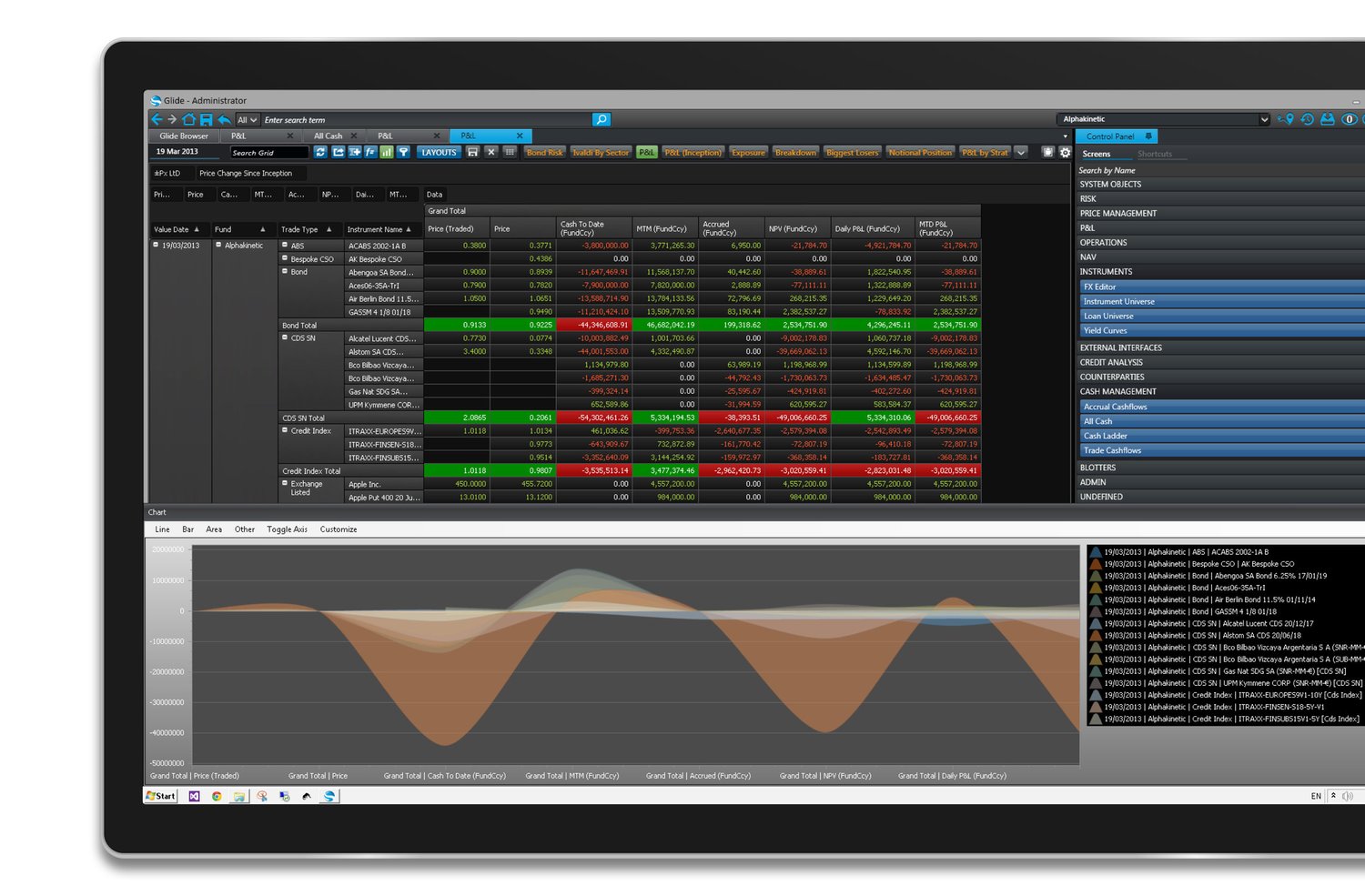The image size is (1365, 896).
Task: Select the Shortcuts tab in Control Panel
Action: [1155, 154]
